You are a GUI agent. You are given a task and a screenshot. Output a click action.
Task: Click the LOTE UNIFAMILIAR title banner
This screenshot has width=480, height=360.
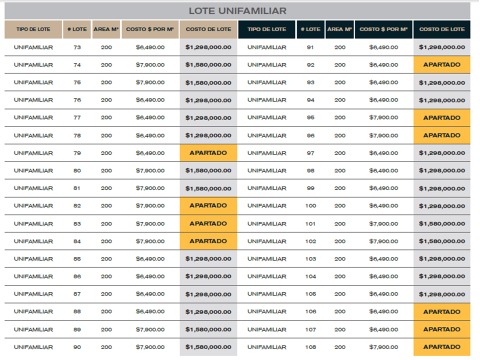(237, 11)
